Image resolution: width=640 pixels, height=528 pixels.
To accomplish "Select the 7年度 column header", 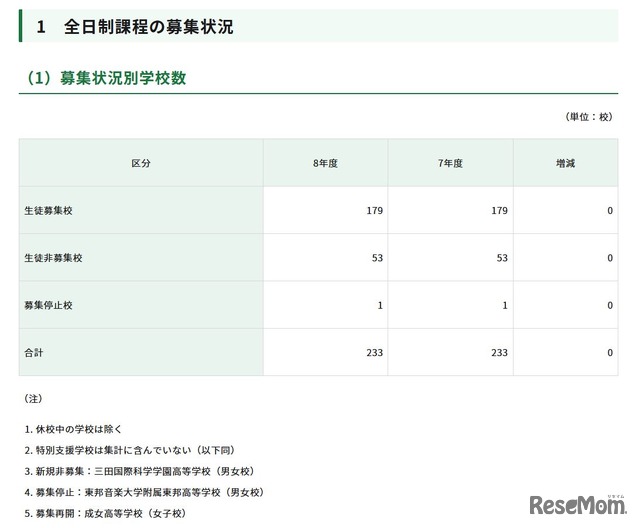I will pos(450,163).
